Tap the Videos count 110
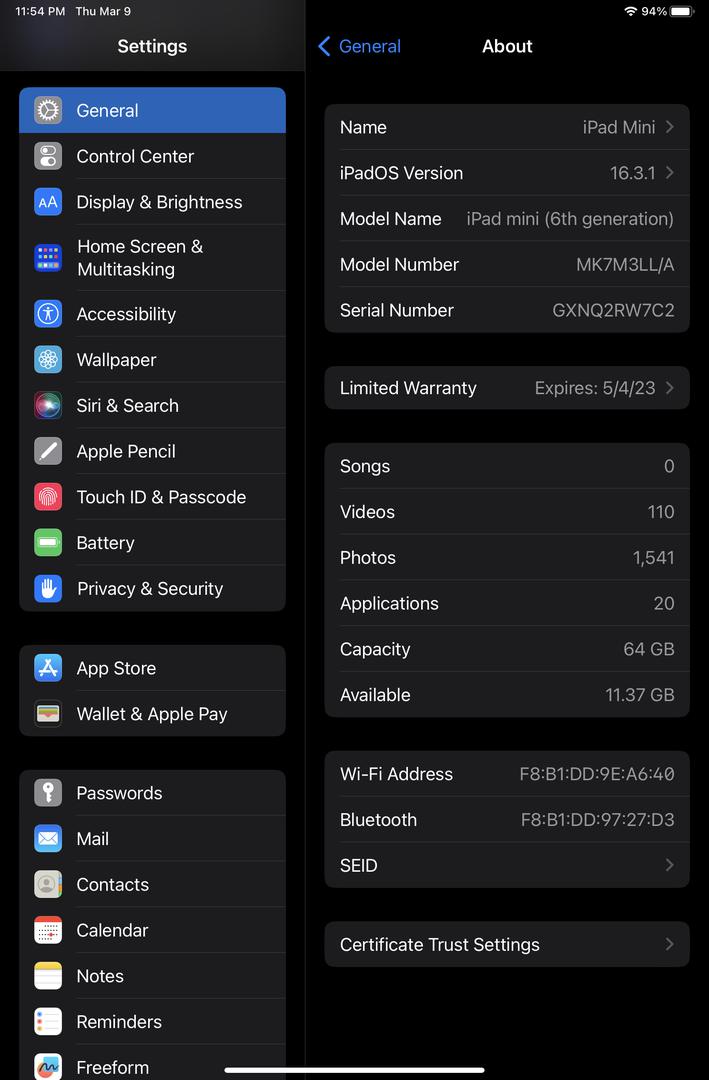Screen dimensions: 709x1080 point(661,512)
